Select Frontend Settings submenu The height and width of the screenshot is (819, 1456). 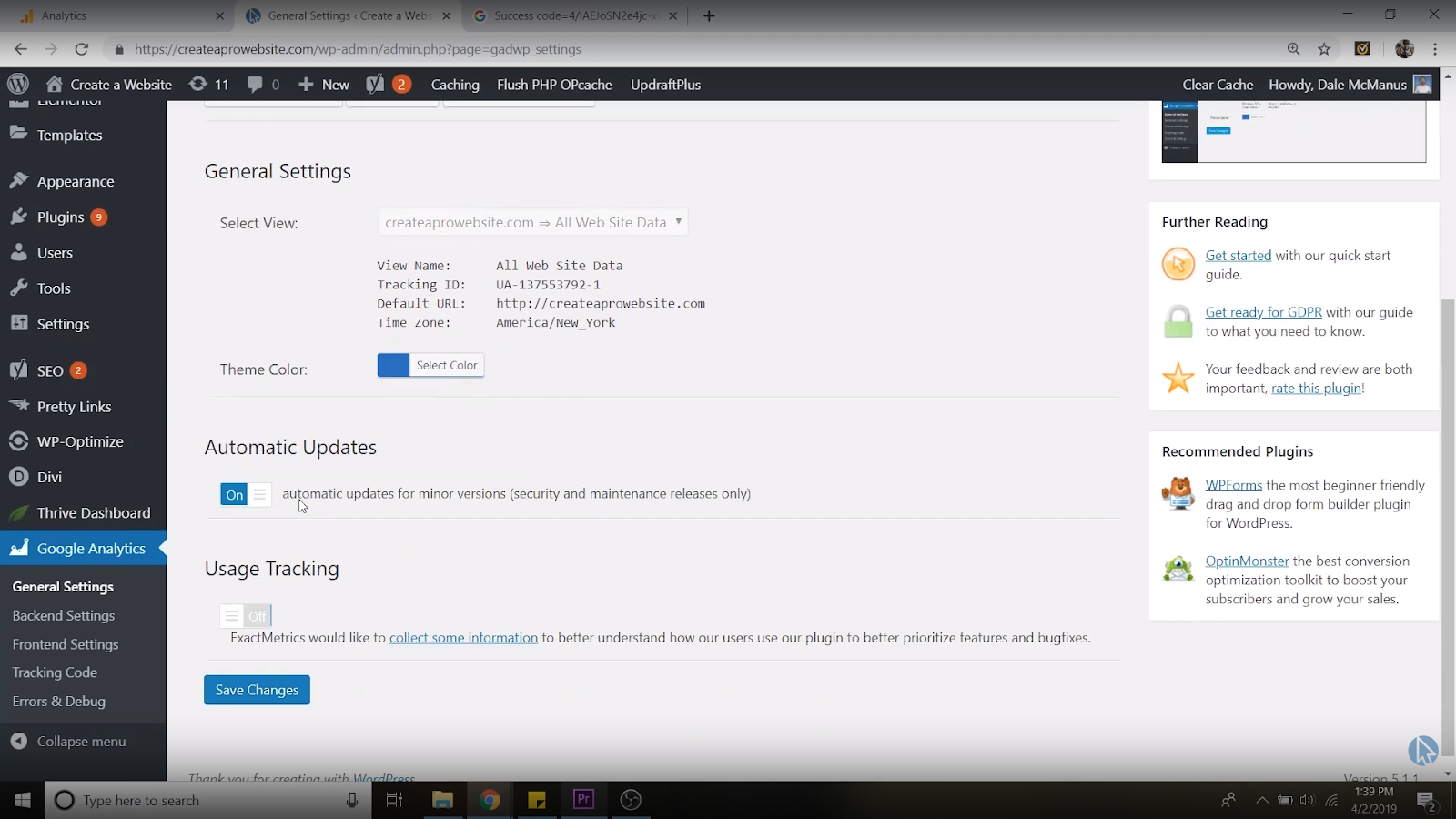[66, 644]
